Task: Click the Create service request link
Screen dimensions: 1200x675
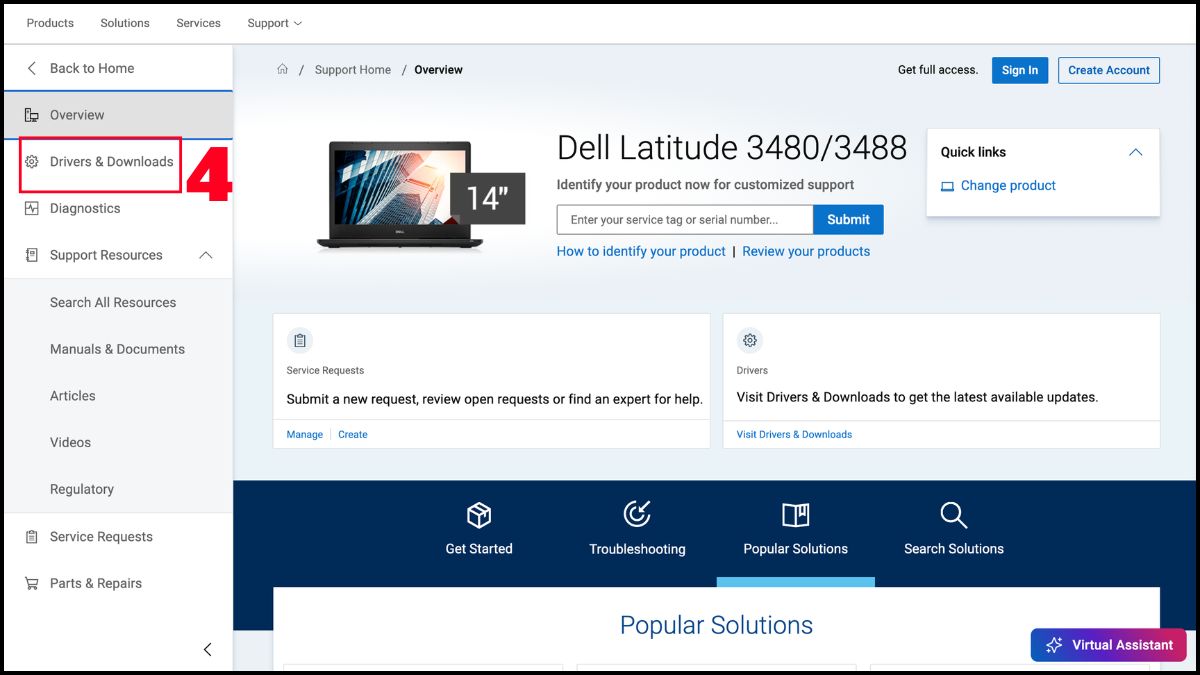Action: pyautogui.click(x=353, y=435)
